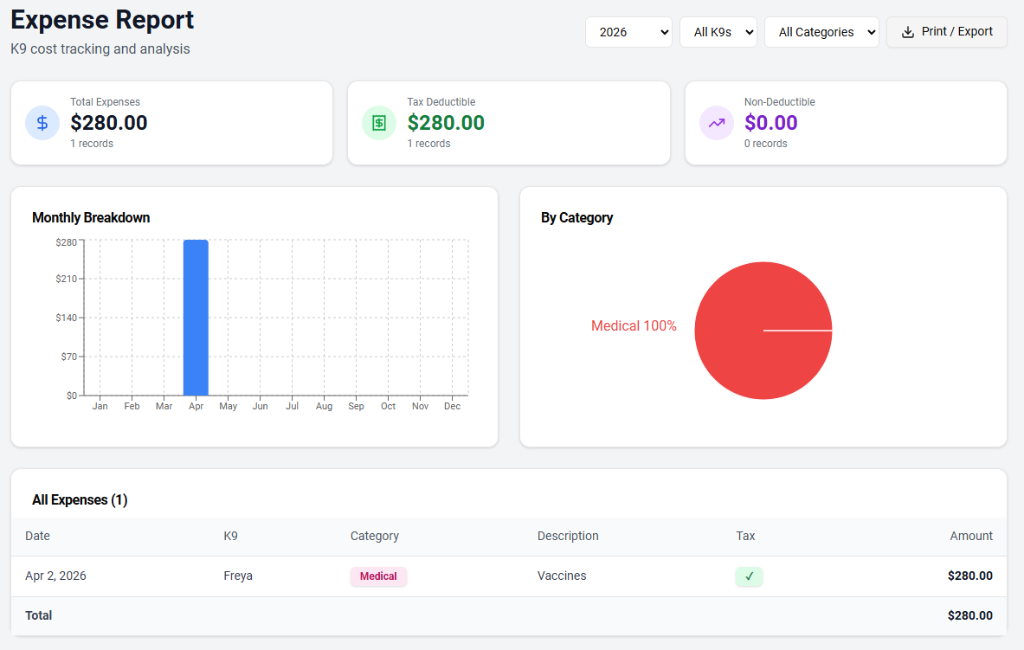The width and height of the screenshot is (1024, 650).
Task: Click the Print / Export button
Action: click(x=946, y=32)
